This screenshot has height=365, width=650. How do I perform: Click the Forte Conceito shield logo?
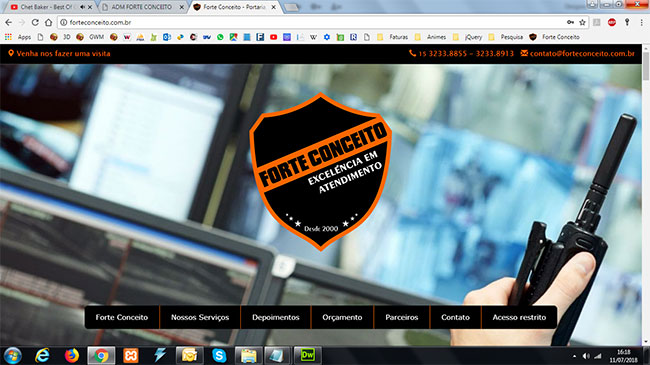(x=320, y=171)
